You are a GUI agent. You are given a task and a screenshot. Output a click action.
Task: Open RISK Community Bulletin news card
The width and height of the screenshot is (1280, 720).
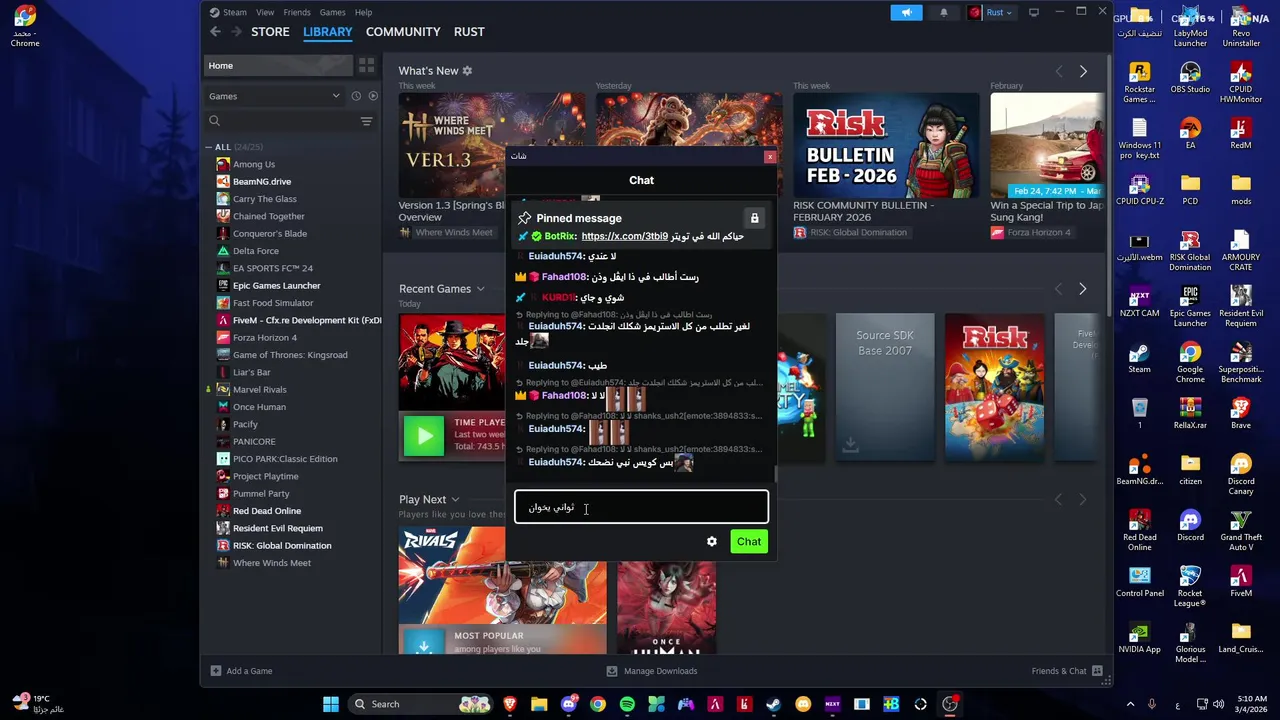[886, 166]
